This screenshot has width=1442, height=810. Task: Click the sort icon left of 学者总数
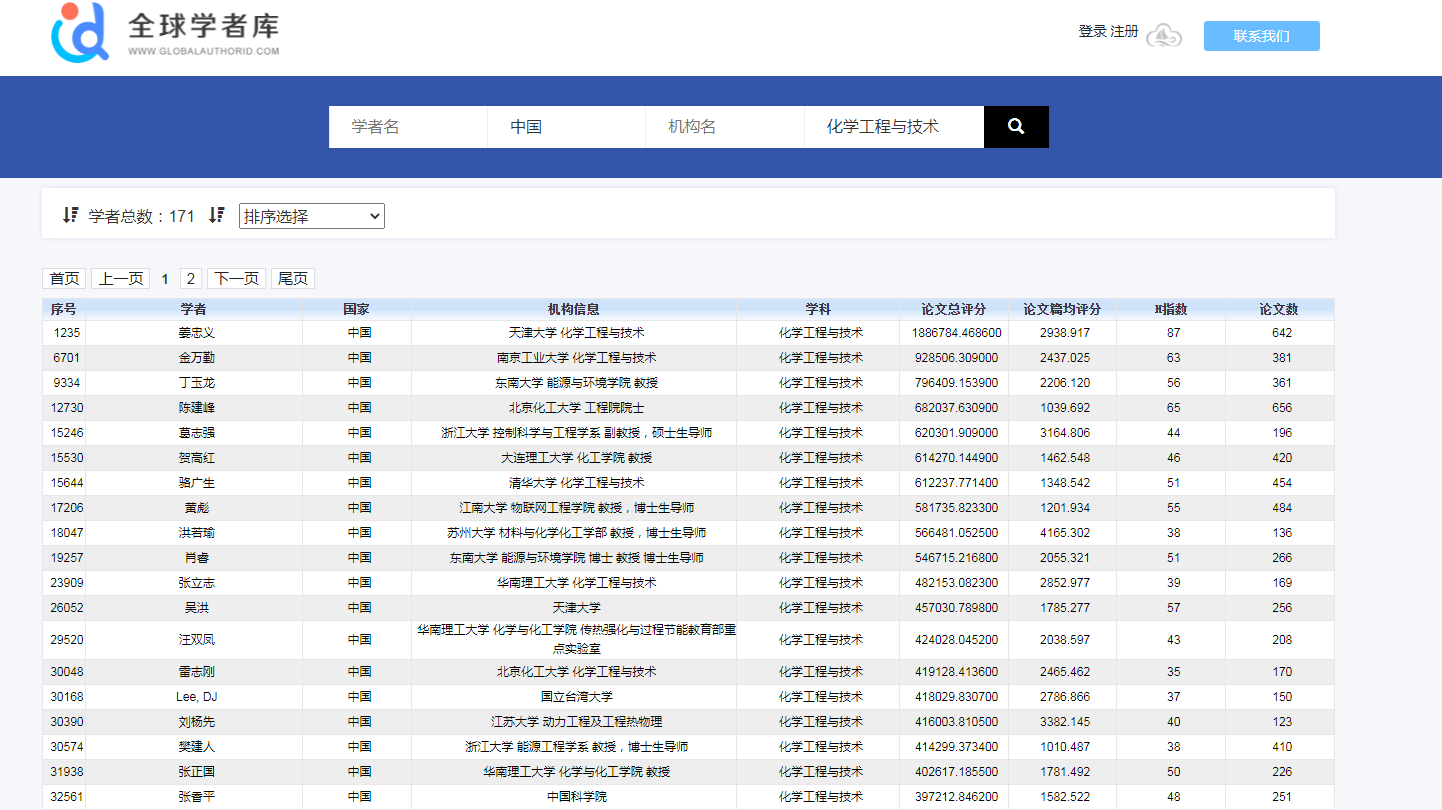point(70,215)
